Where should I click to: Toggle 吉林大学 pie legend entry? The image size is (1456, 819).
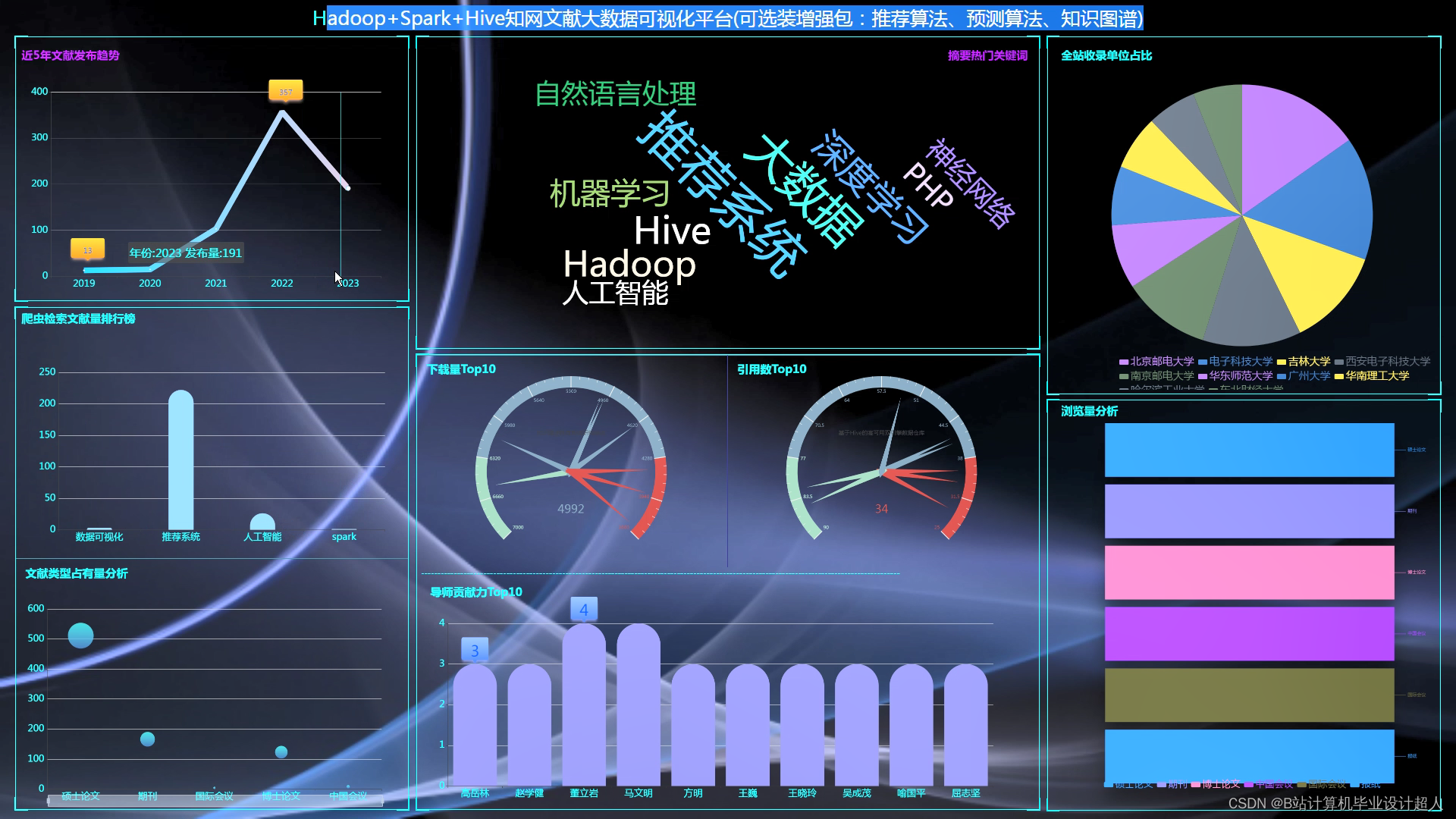point(1303,362)
